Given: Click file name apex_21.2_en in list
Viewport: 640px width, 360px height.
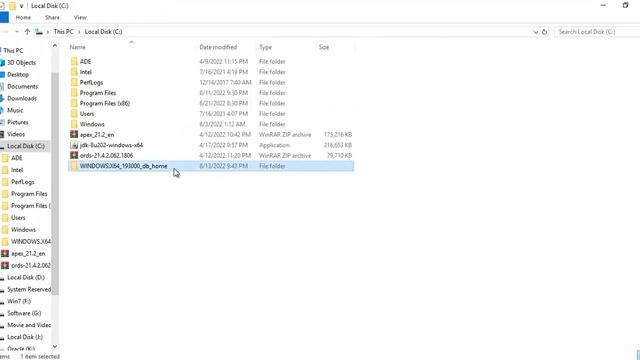Looking at the screenshot, I should 97,135.
